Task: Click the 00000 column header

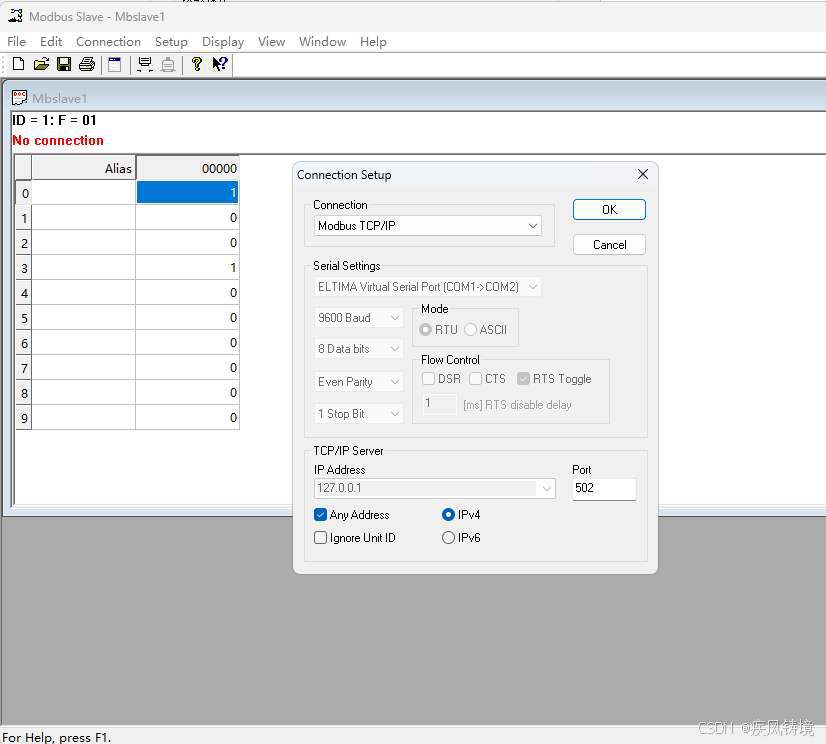Action: (x=188, y=168)
